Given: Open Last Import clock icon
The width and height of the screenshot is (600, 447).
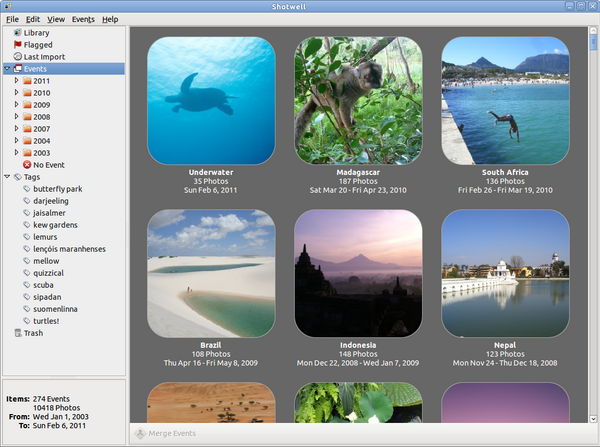Looking at the screenshot, I should tap(17, 57).
